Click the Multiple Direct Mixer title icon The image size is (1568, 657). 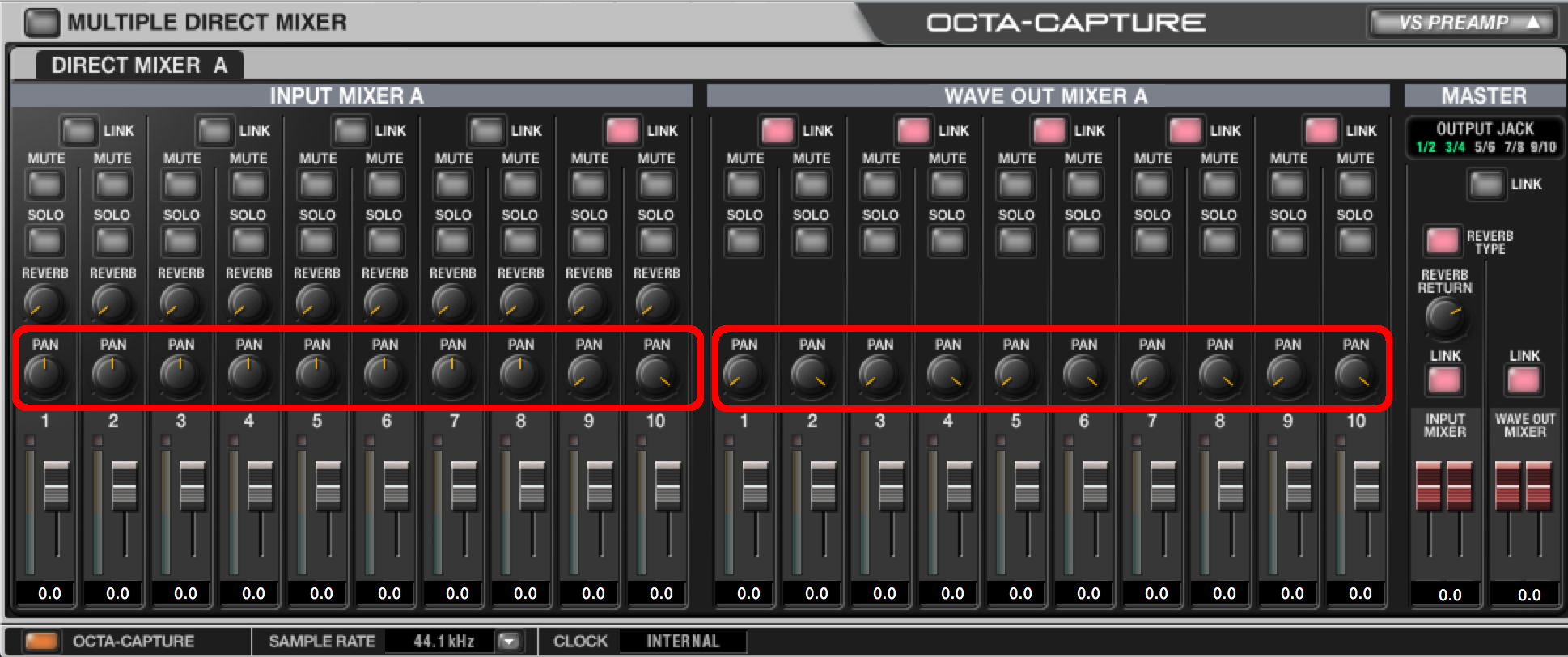pyautogui.click(x=42, y=23)
